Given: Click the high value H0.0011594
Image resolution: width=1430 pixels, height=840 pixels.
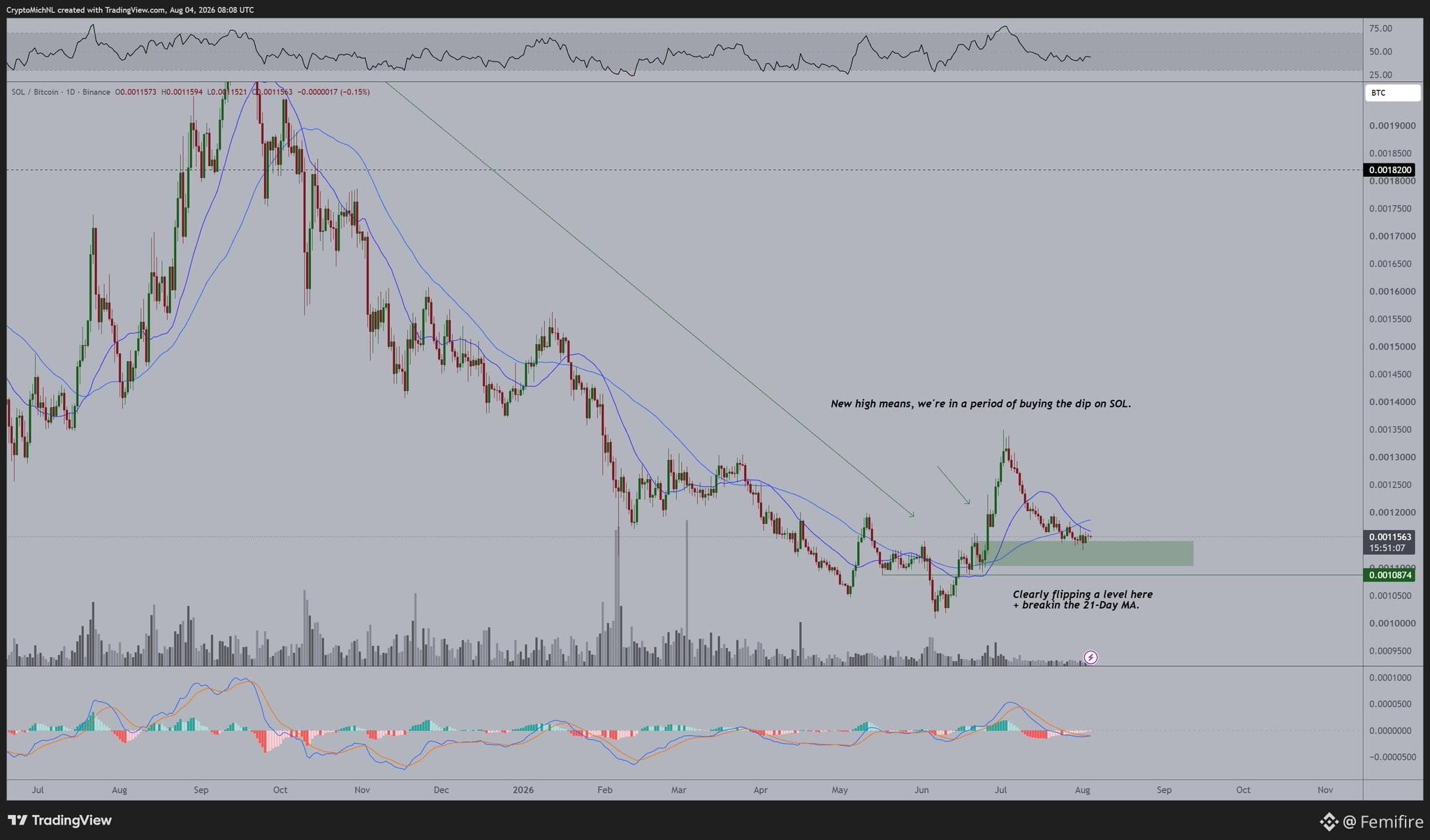Looking at the screenshot, I should (x=182, y=92).
